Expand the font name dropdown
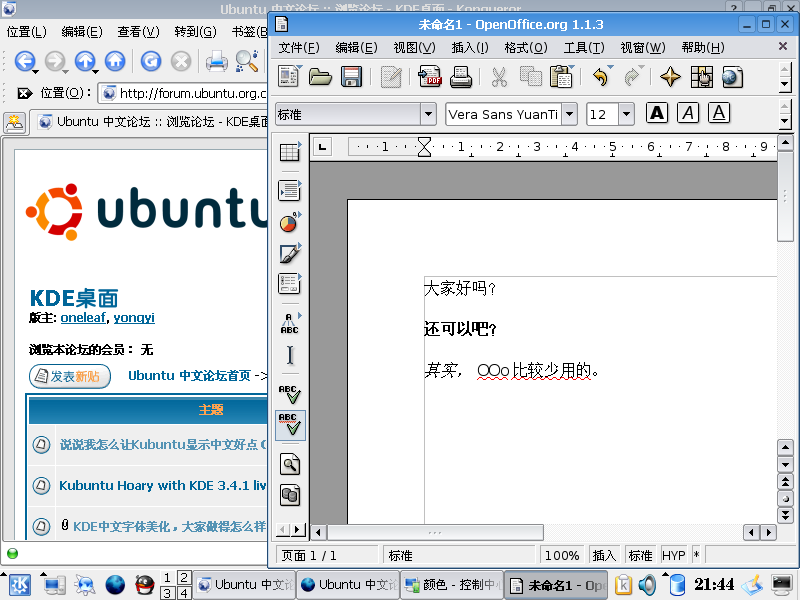Viewport: 800px width, 600px height. pyautogui.click(x=569, y=114)
